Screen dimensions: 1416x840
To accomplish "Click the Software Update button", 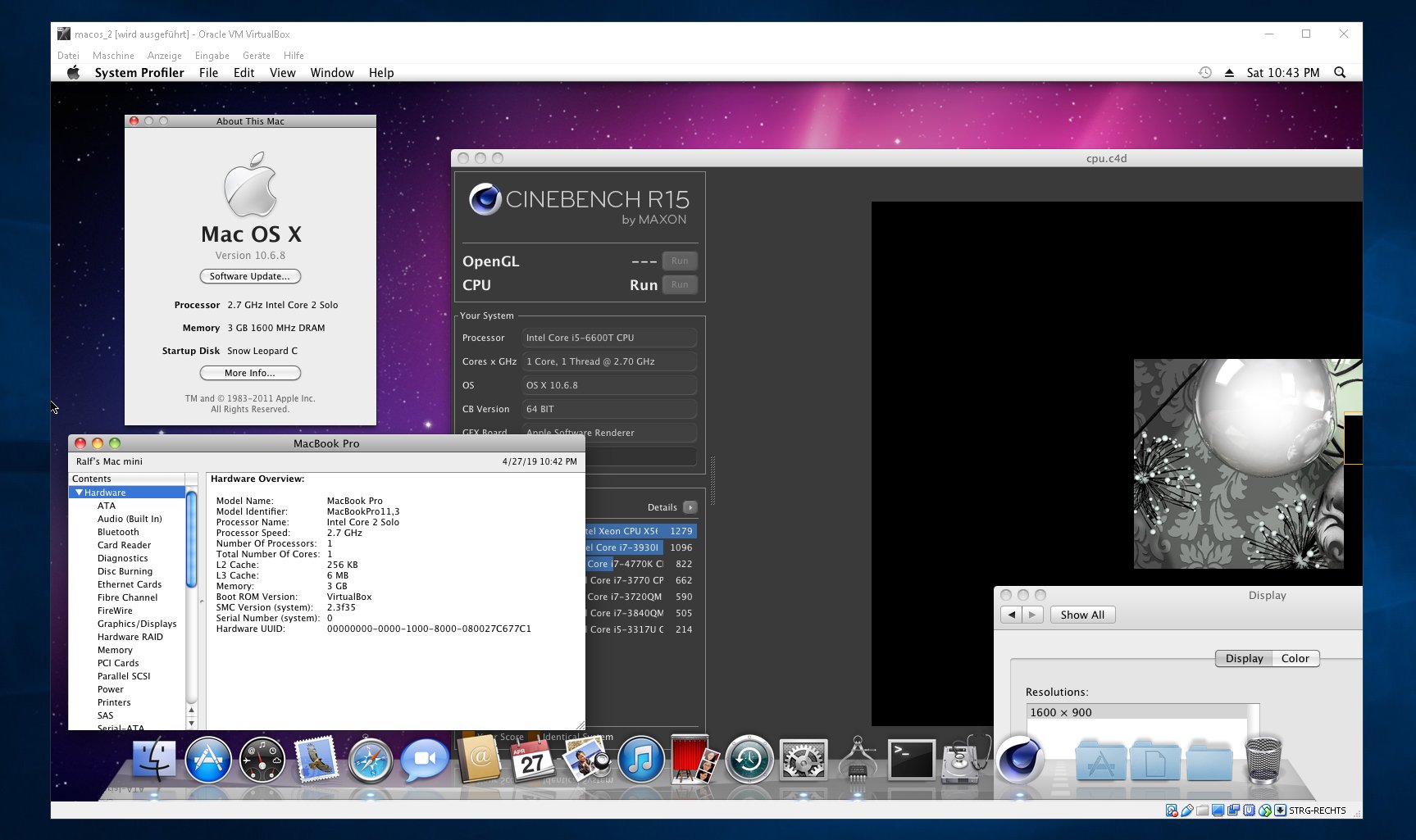I will [x=250, y=276].
